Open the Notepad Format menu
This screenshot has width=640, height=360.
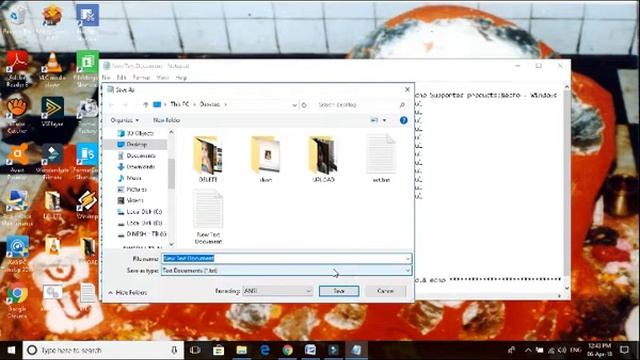(142, 78)
